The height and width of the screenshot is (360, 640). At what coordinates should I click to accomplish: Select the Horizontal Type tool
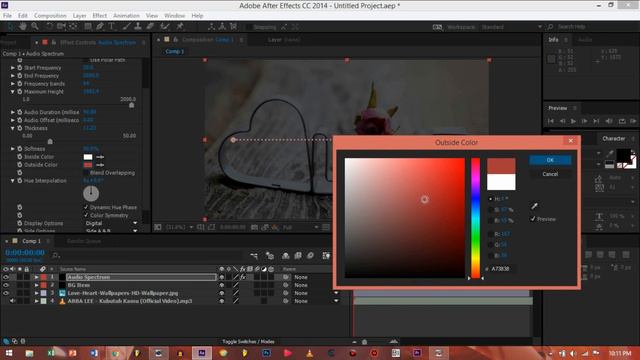(x=111, y=27)
